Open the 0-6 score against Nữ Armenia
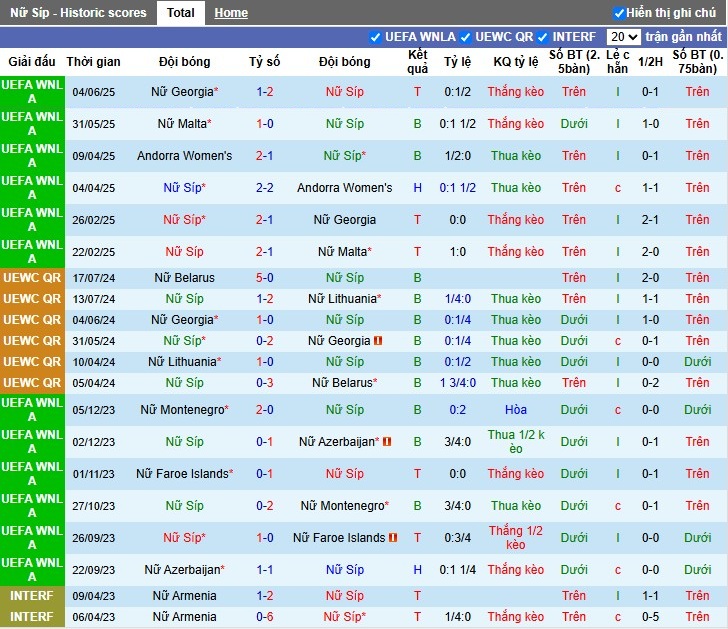Screen dimensions: 728x629 (265, 617)
